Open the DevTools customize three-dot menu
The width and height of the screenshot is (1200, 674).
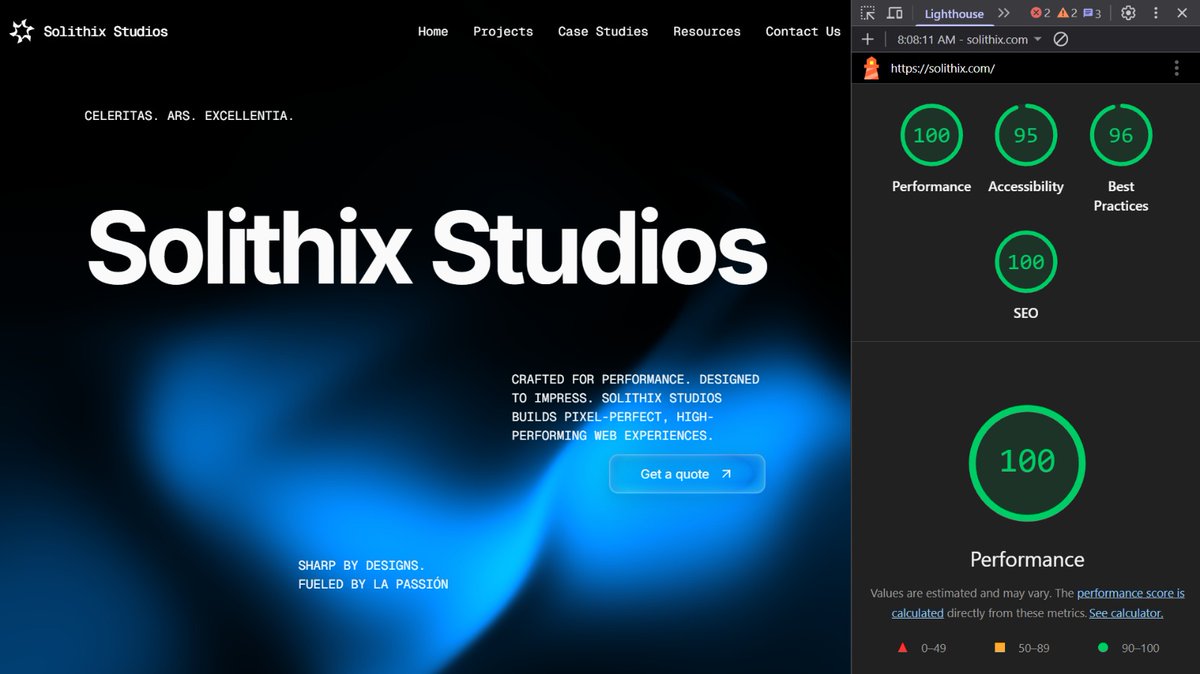pyautogui.click(x=1155, y=13)
